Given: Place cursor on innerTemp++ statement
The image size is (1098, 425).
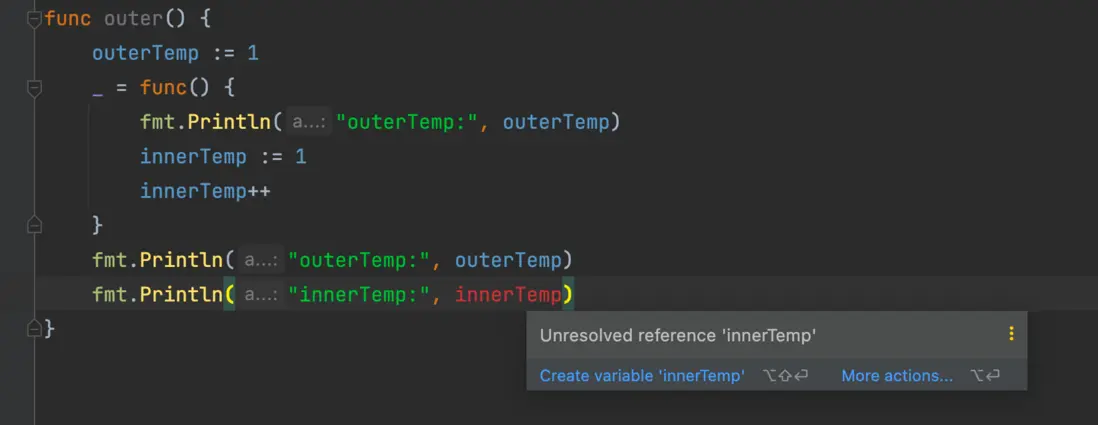Looking at the screenshot, I should [x=205, y=191].
